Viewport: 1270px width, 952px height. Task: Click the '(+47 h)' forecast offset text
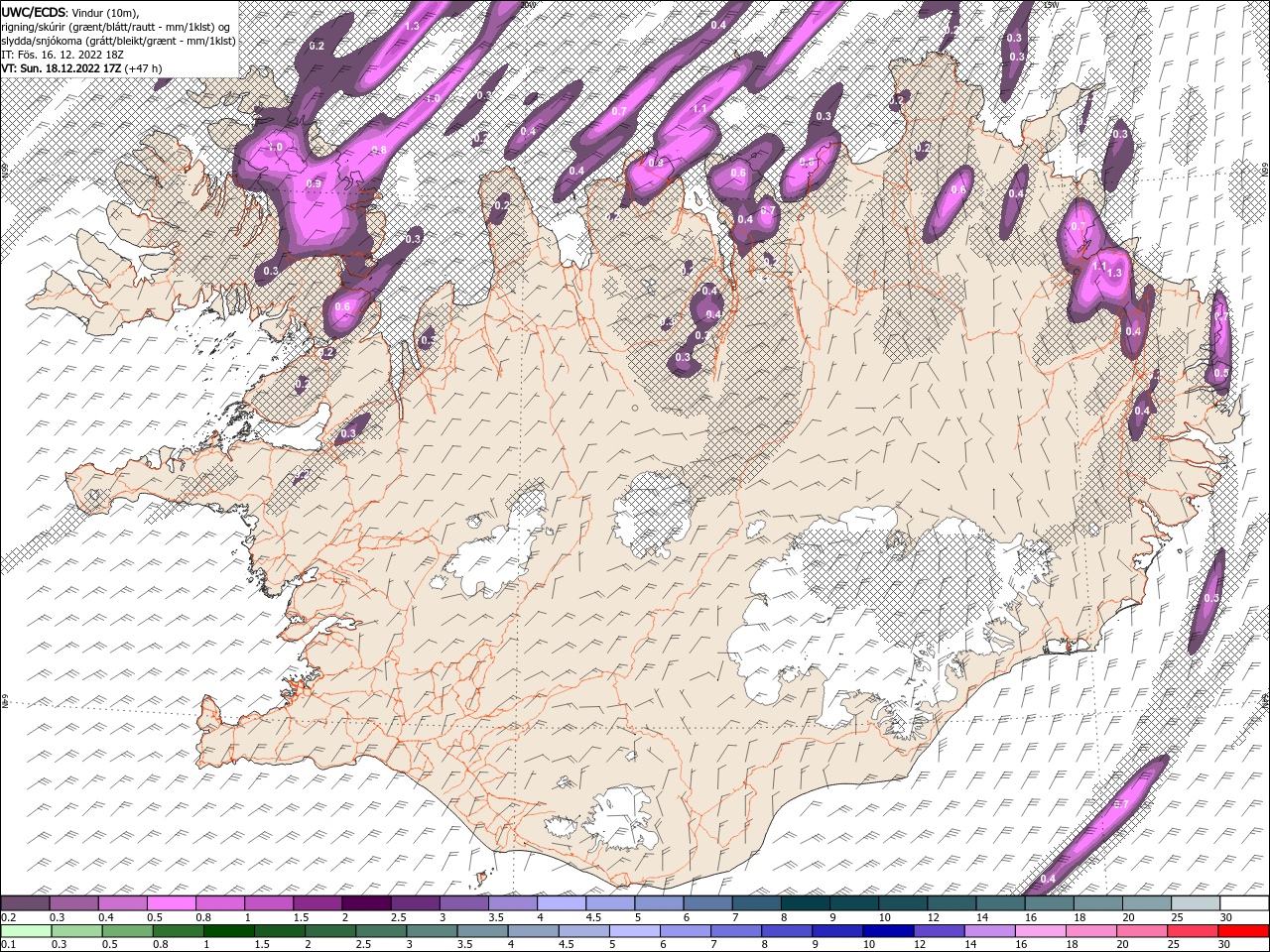click(143, 68)
